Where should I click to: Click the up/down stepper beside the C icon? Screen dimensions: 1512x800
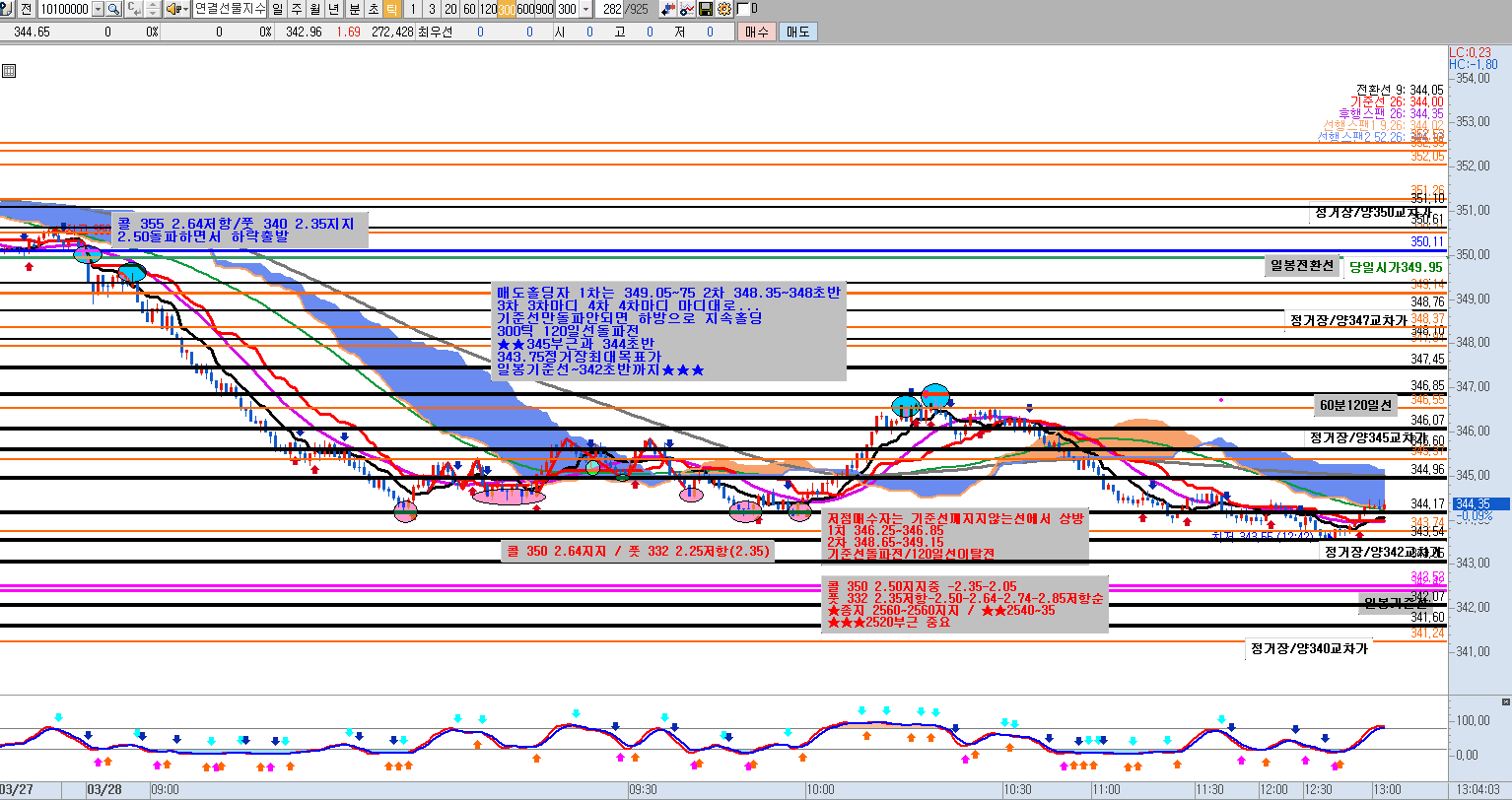[152, 9]
